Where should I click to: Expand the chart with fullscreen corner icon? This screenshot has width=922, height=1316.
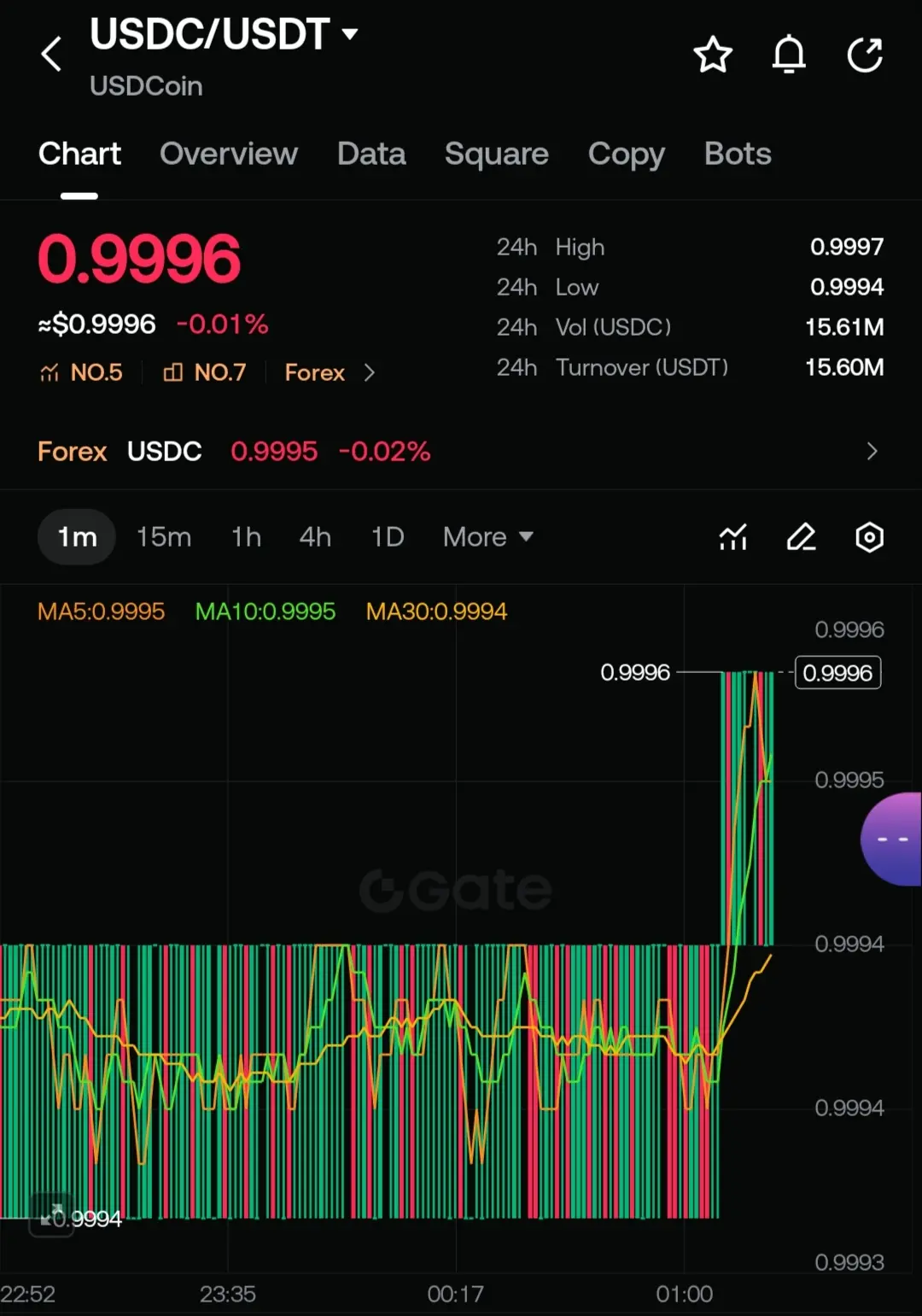click(51, 1214)
